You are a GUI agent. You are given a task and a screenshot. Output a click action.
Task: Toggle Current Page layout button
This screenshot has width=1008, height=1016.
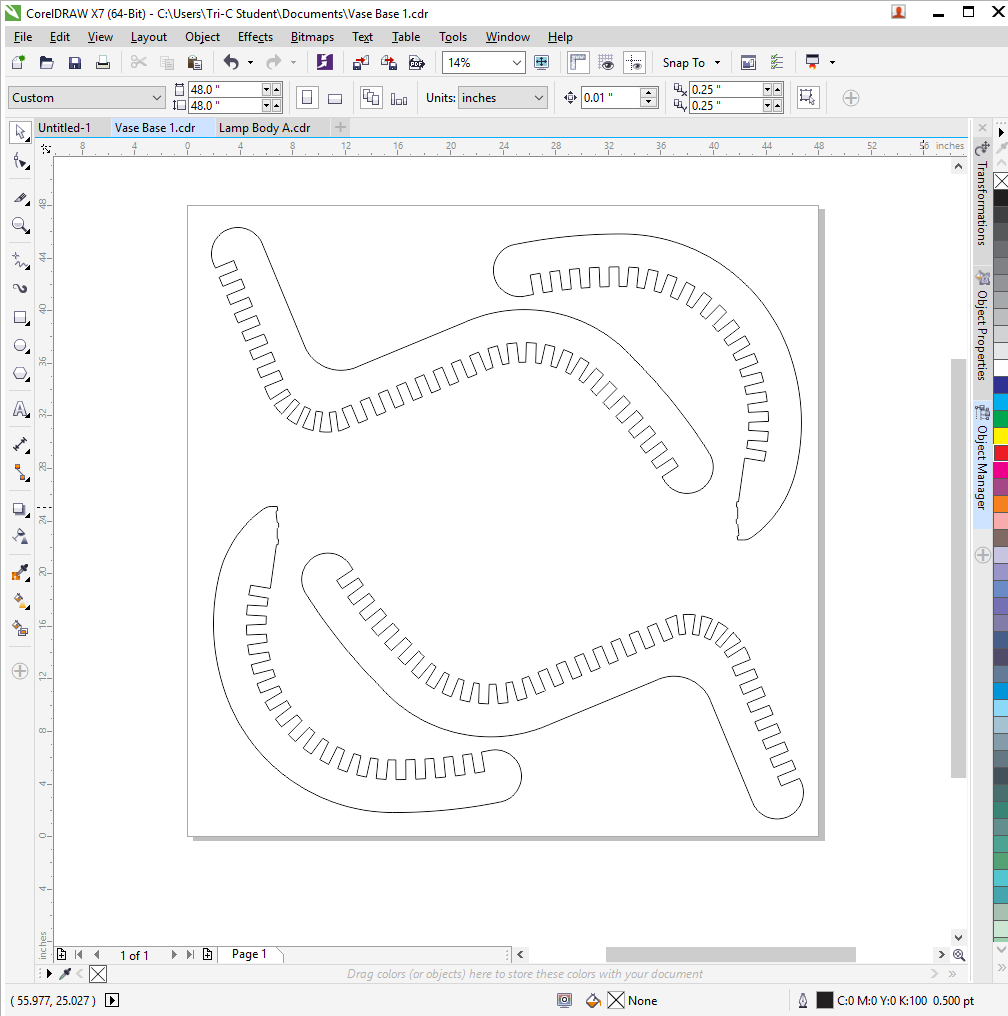click(399, 98)
